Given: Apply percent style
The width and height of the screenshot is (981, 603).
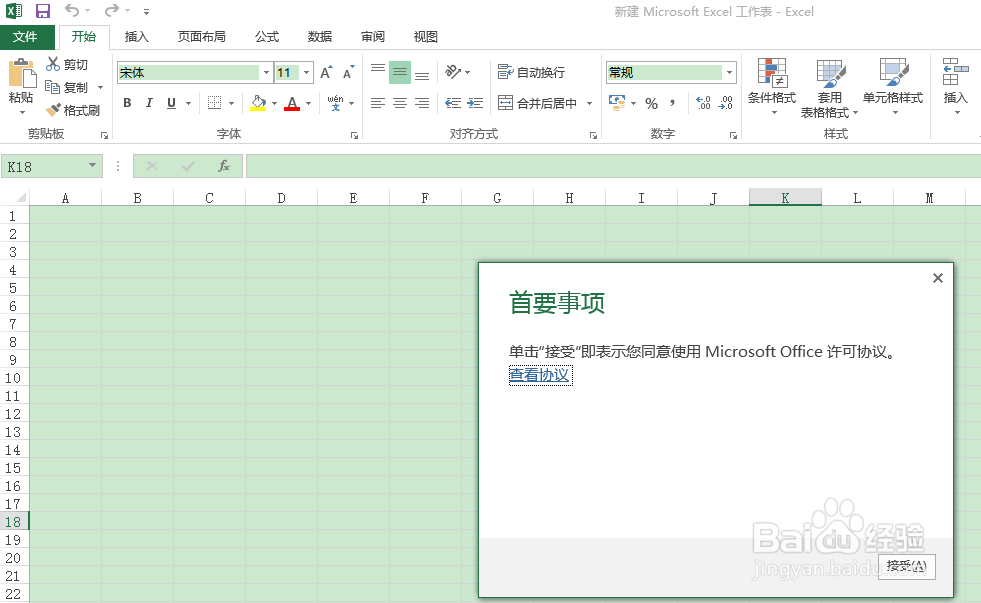Looking at the screenshot, I should click(651, 103).
